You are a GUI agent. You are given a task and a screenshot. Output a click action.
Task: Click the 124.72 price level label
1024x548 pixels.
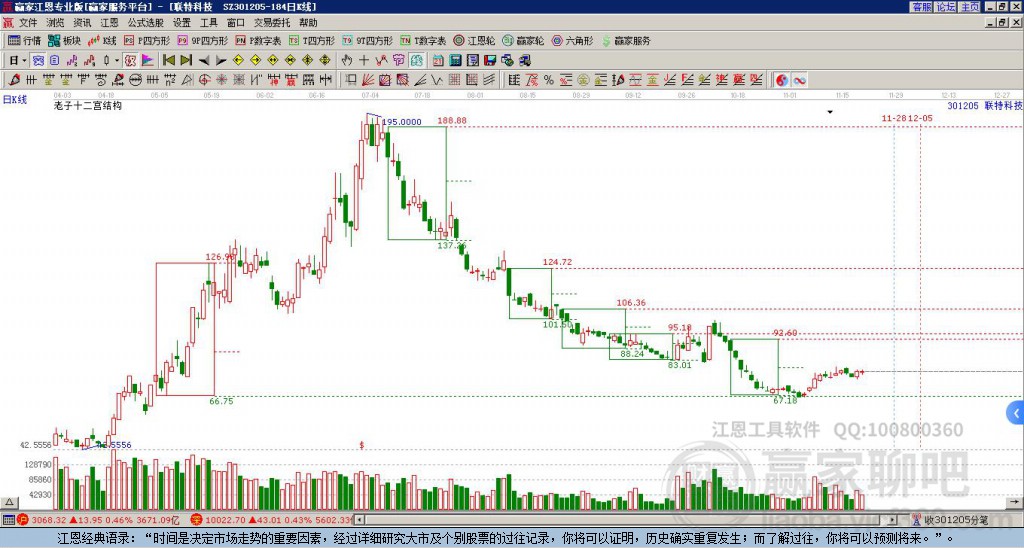tap(557, 262)
